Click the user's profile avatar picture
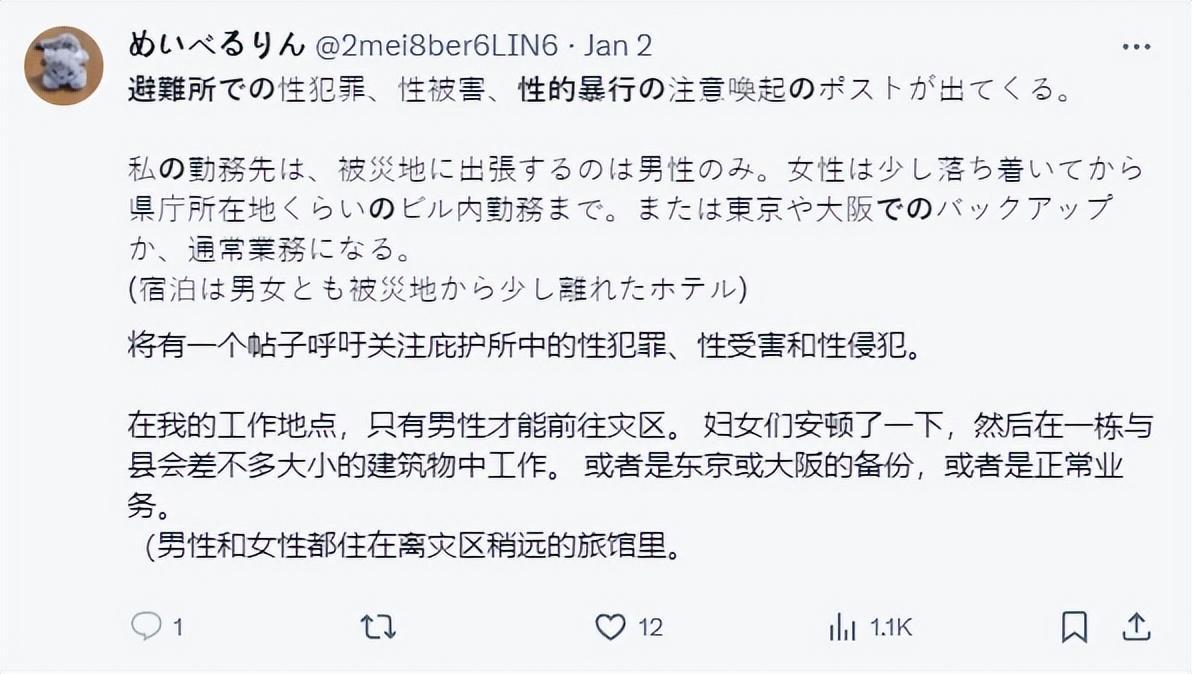Image resolution: width=1192 pixels, height=674 pixels. 64,66
